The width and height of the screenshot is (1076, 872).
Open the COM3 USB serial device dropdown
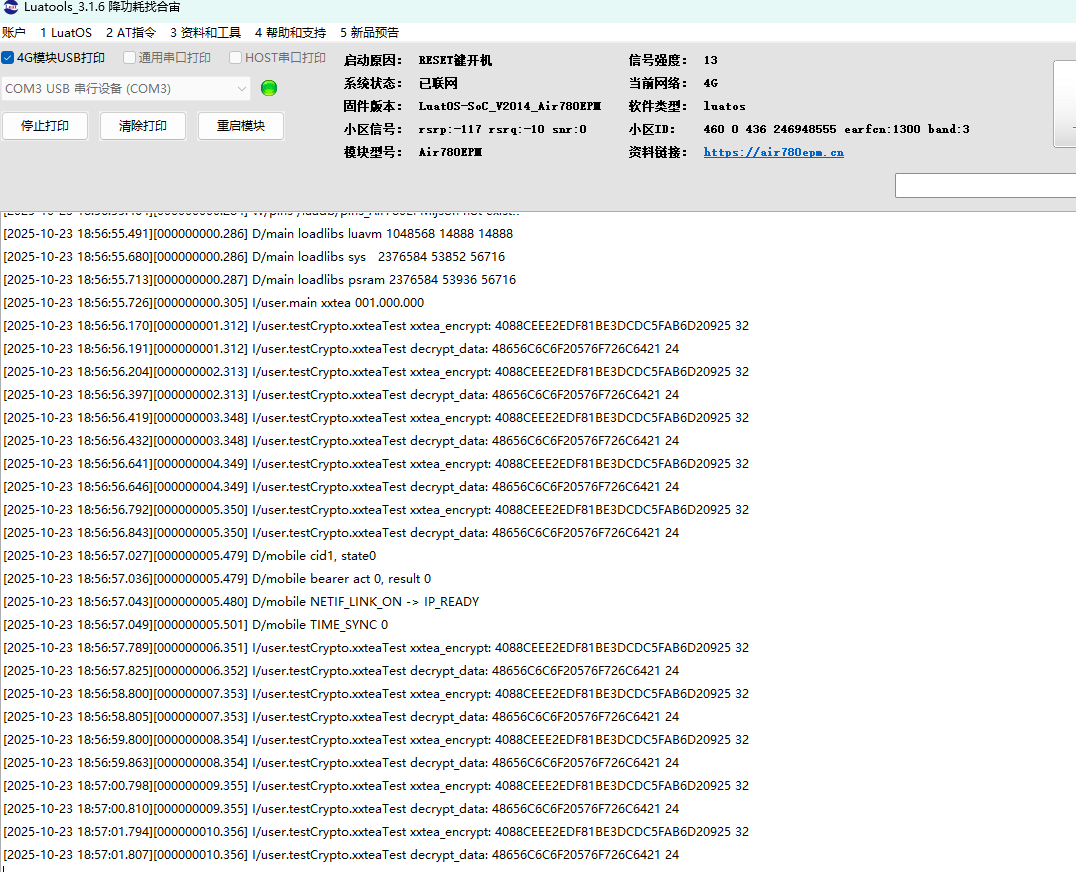pyautogui.click(x=126, y=89)
